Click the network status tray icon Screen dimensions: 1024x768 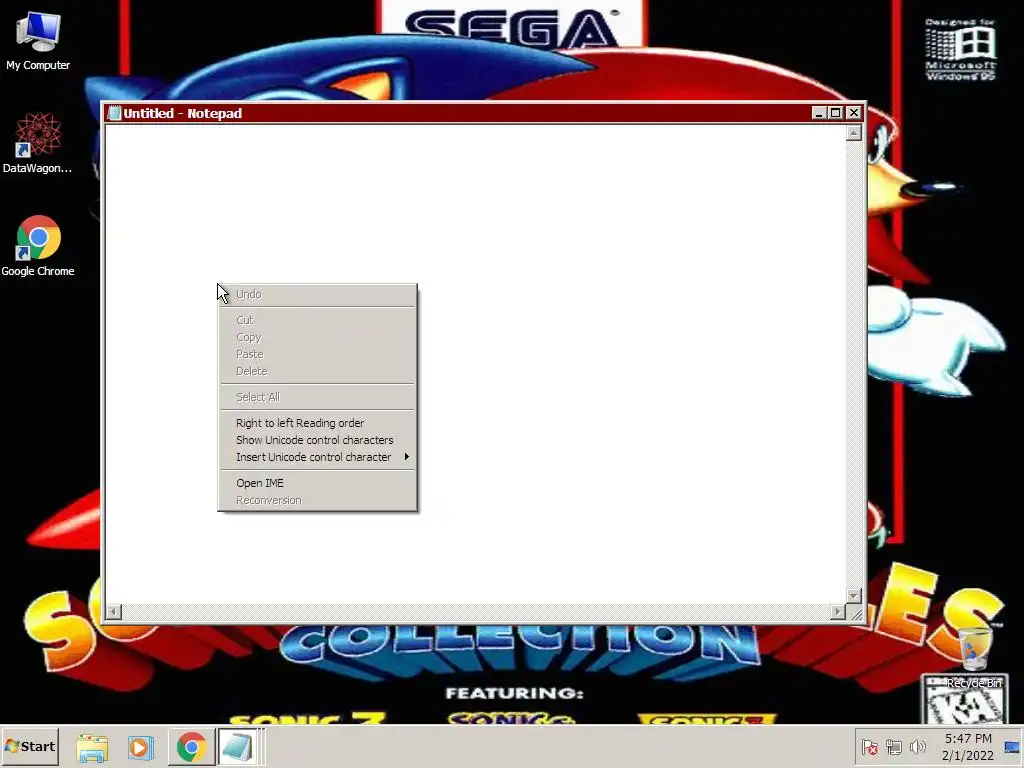point(894,747)
